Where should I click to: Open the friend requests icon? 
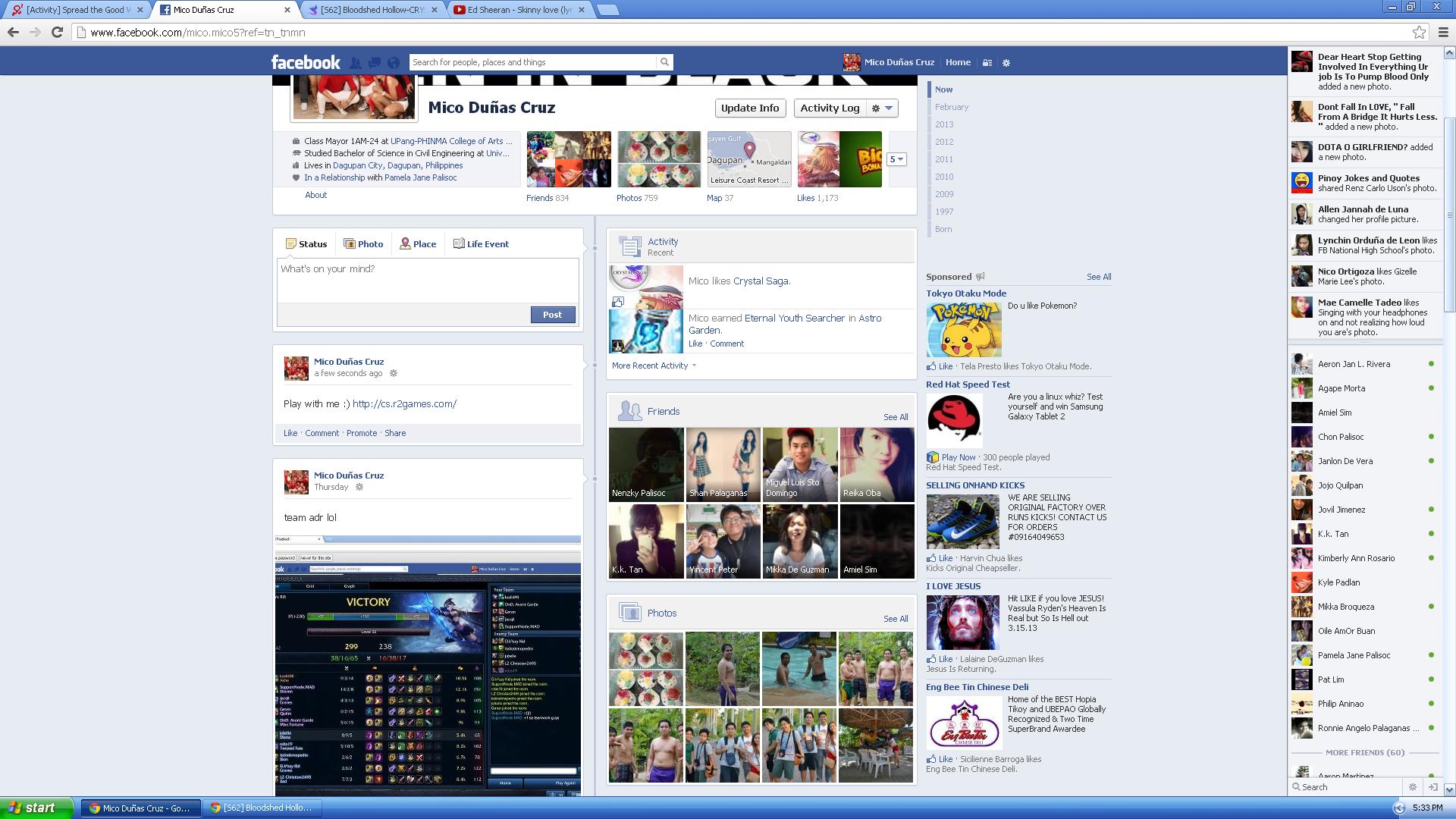(x=355, y=63)
